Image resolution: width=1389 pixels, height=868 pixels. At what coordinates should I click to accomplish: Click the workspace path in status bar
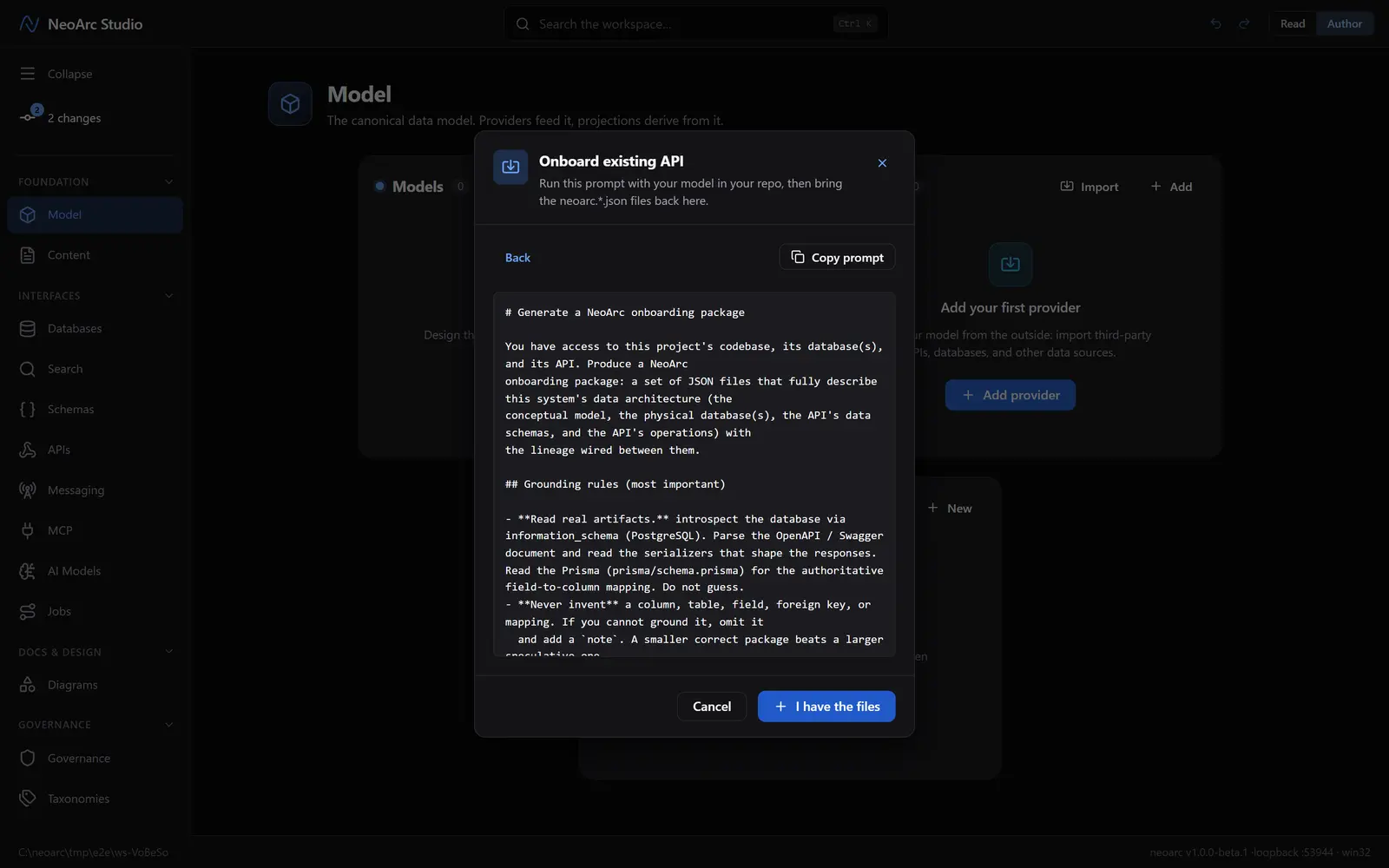pos(93,852)
